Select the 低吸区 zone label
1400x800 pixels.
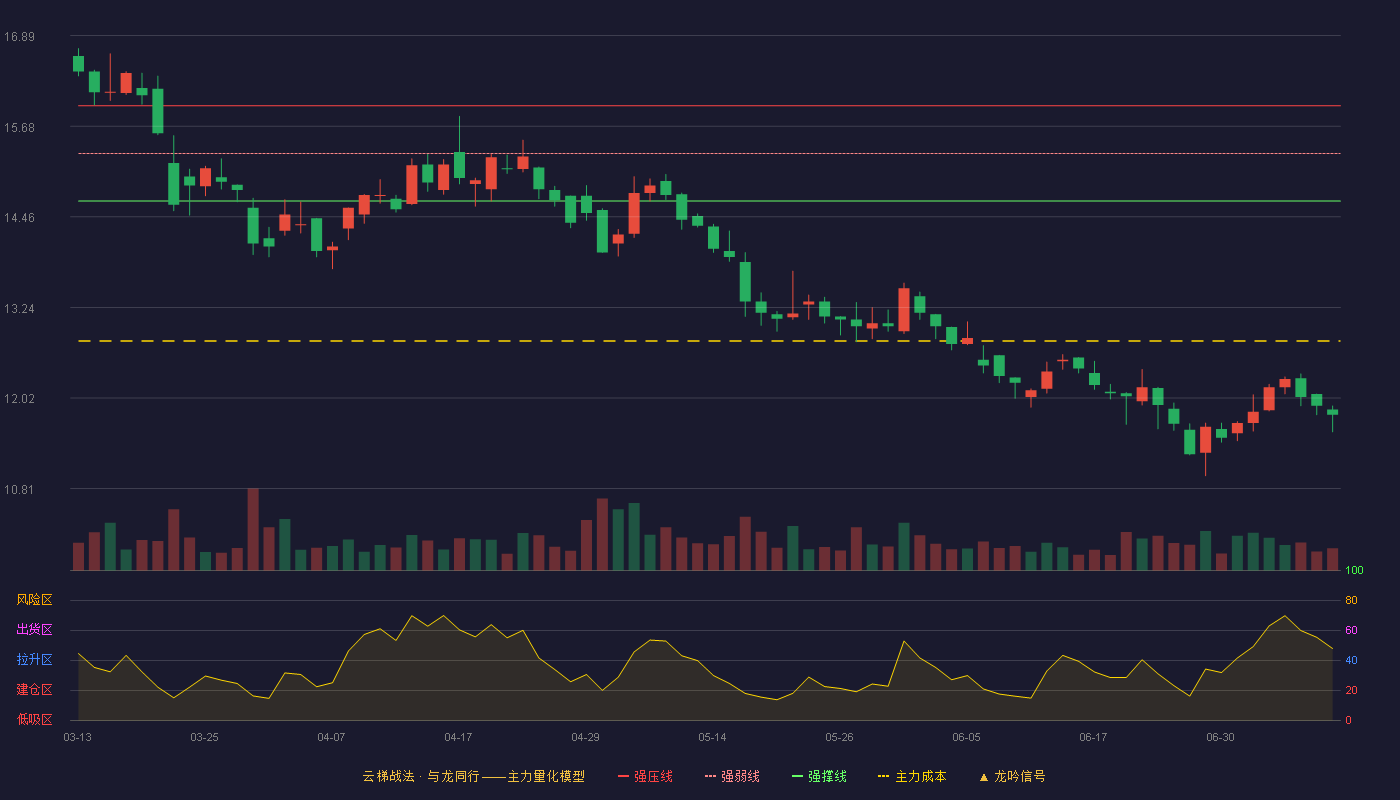pyautogui.click(x=34, y=719)
